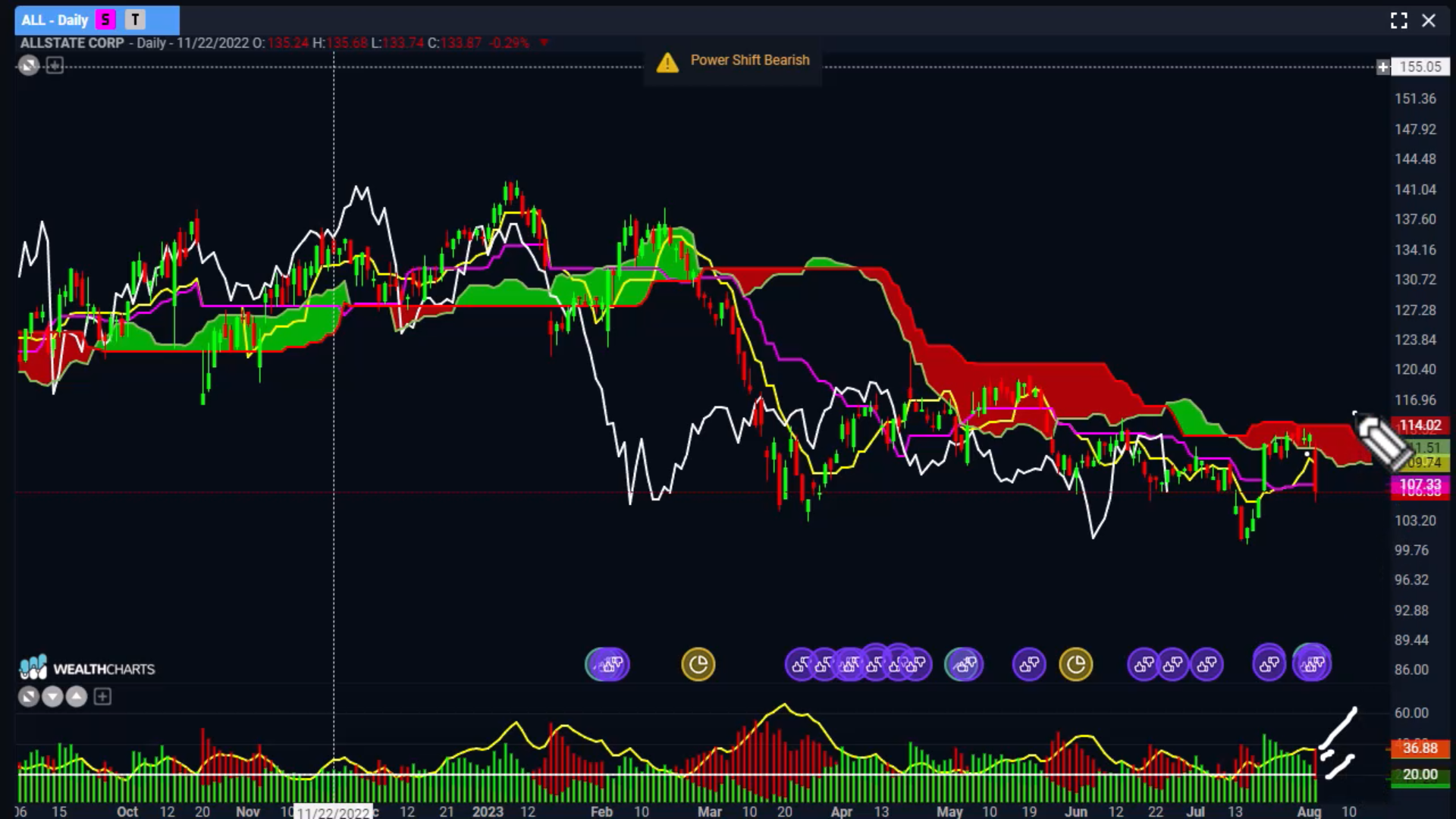Click the 60.00 indicator axis label

pyautogui.click(x=1411, y=713)
